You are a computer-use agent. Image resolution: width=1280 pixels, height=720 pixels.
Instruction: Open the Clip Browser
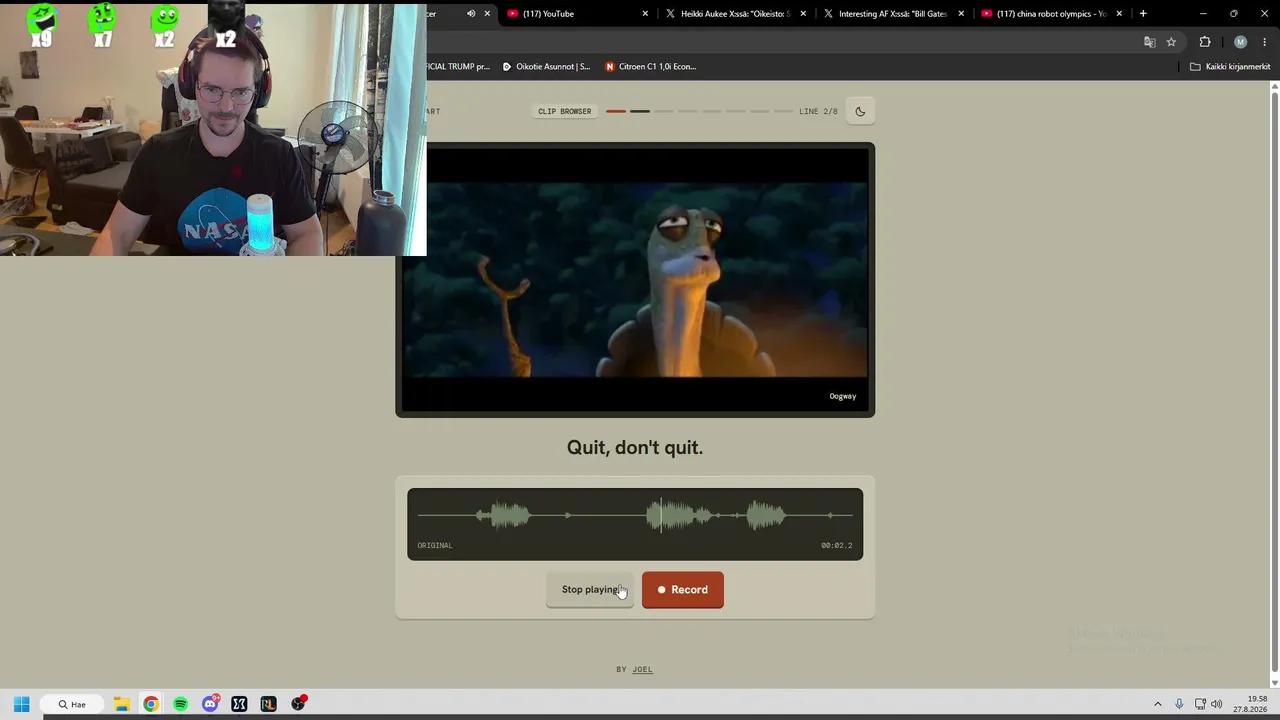click(564, 111)
